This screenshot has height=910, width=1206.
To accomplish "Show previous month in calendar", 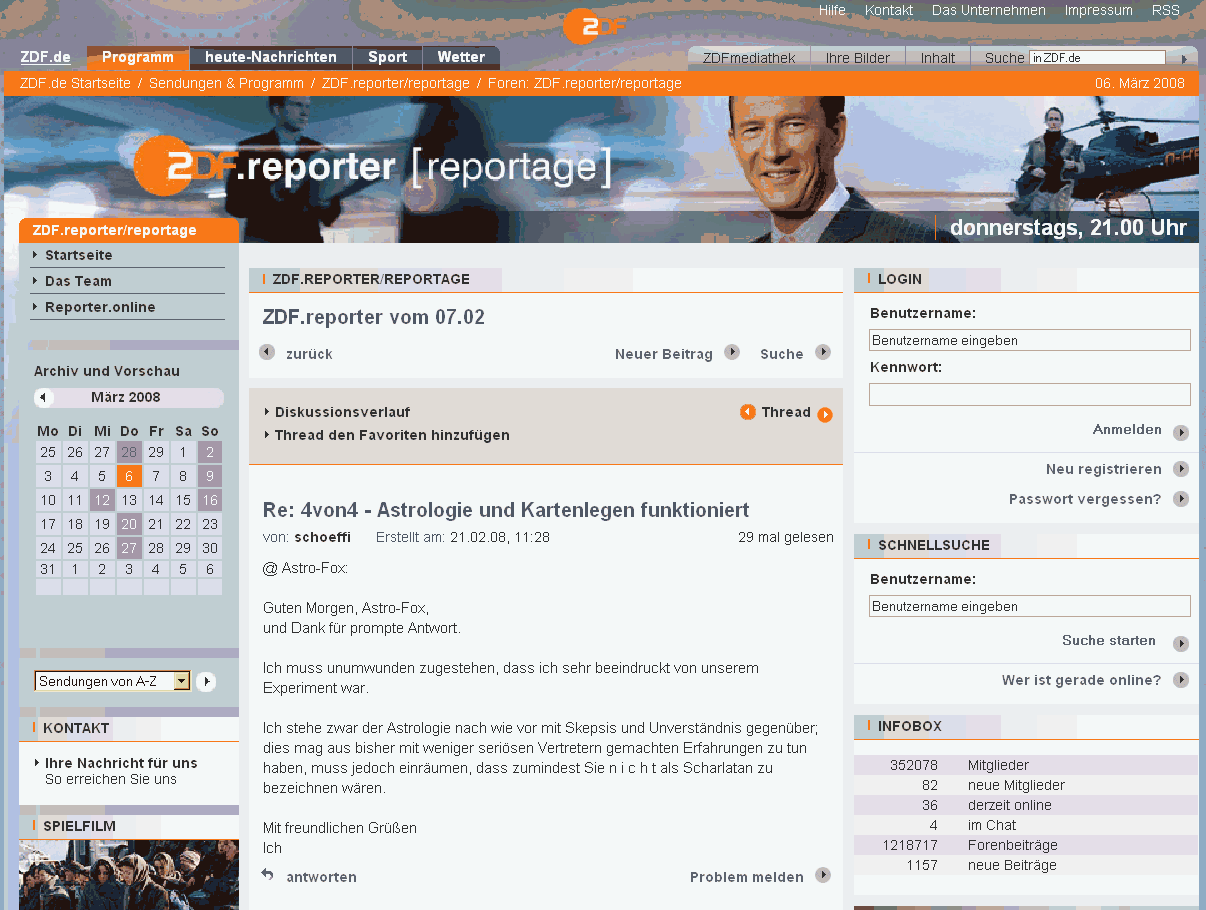I will click(43, 398).
